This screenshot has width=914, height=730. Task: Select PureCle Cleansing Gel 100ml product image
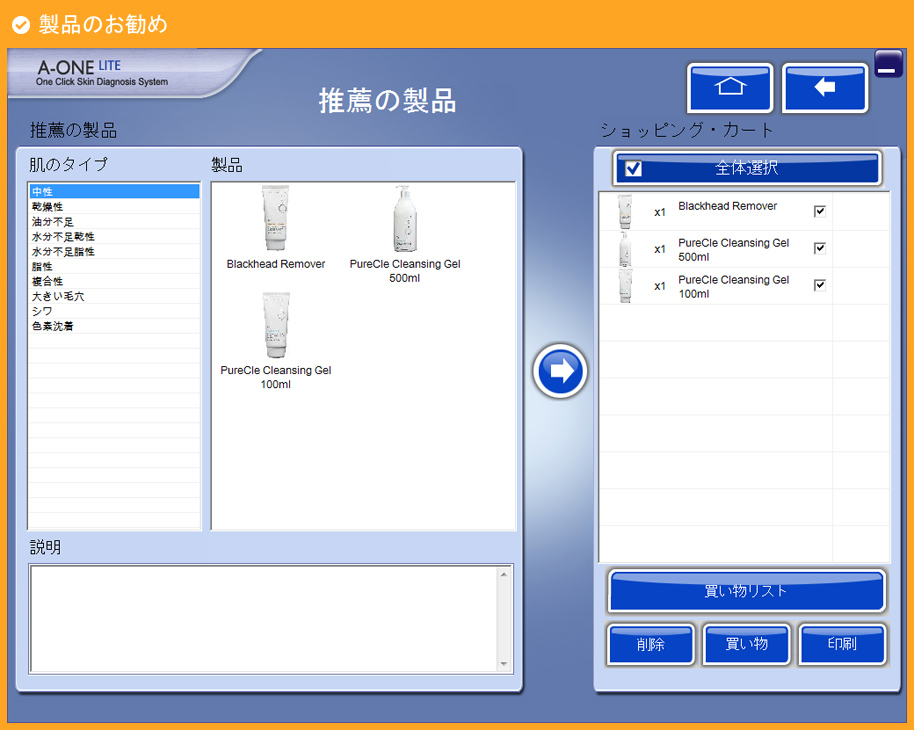pyautogui.click(x=275, y=326)
